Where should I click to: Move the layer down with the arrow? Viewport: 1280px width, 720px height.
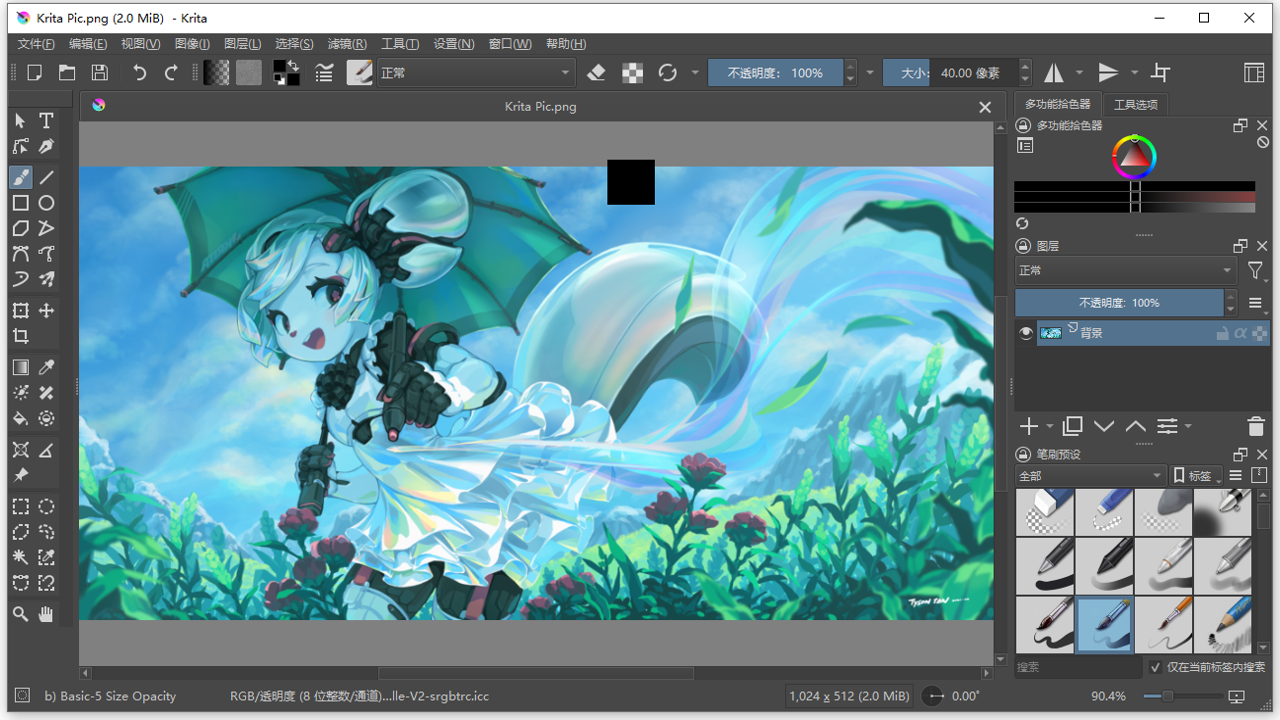(1104, 427)
